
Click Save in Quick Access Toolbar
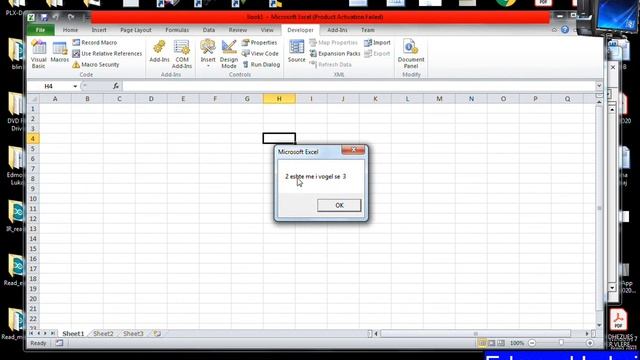pos(44,17)
